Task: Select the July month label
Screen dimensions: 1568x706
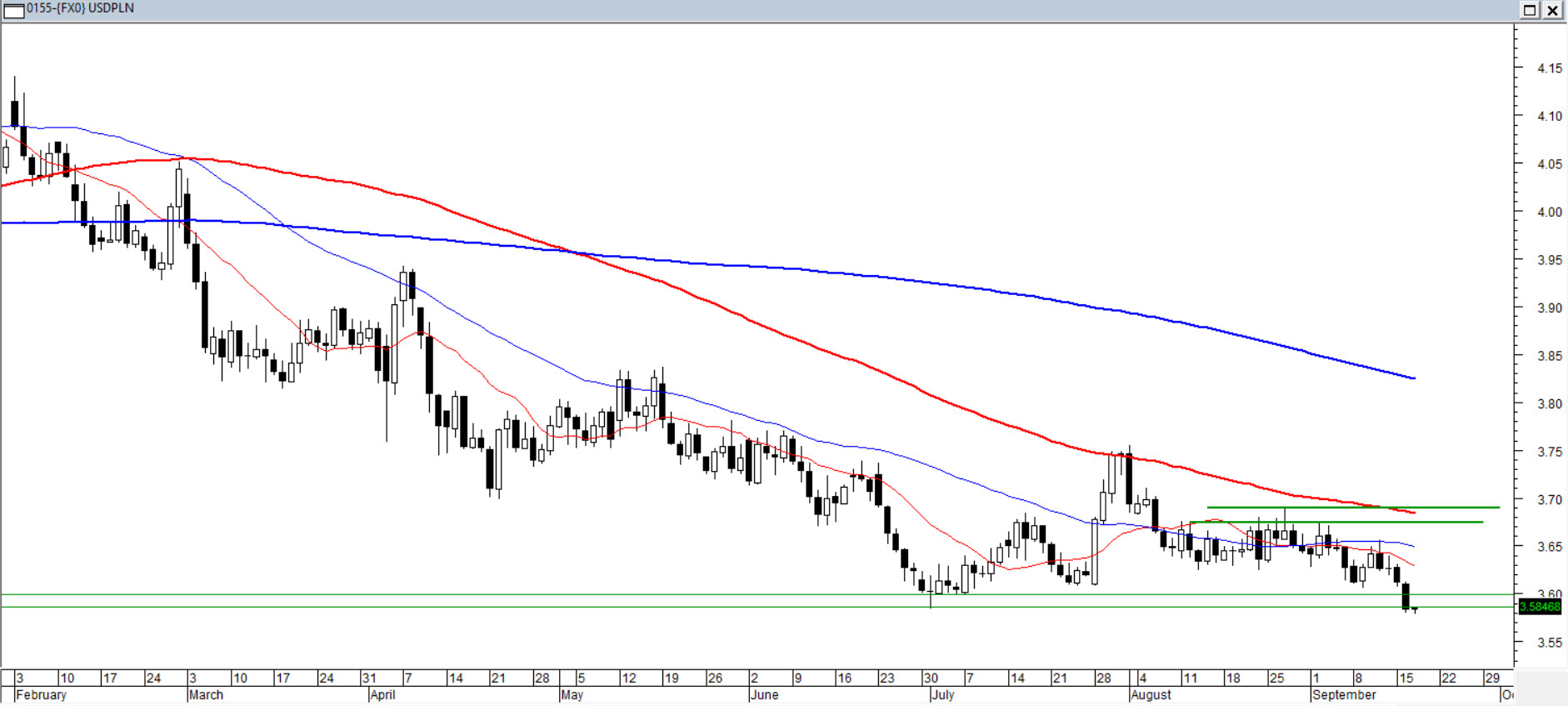Action: click(x=942, y=695)
